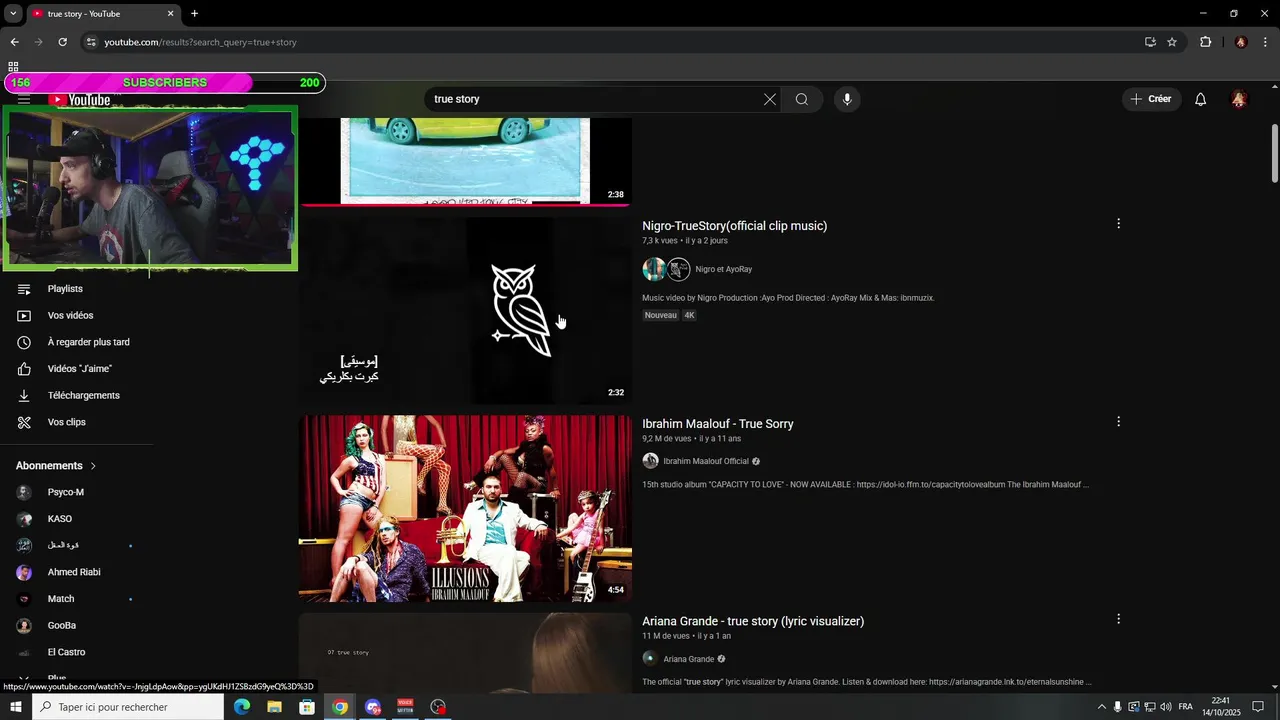Open more options for Nigro-TrueStory video
1280x720 pixels.
1118,224
